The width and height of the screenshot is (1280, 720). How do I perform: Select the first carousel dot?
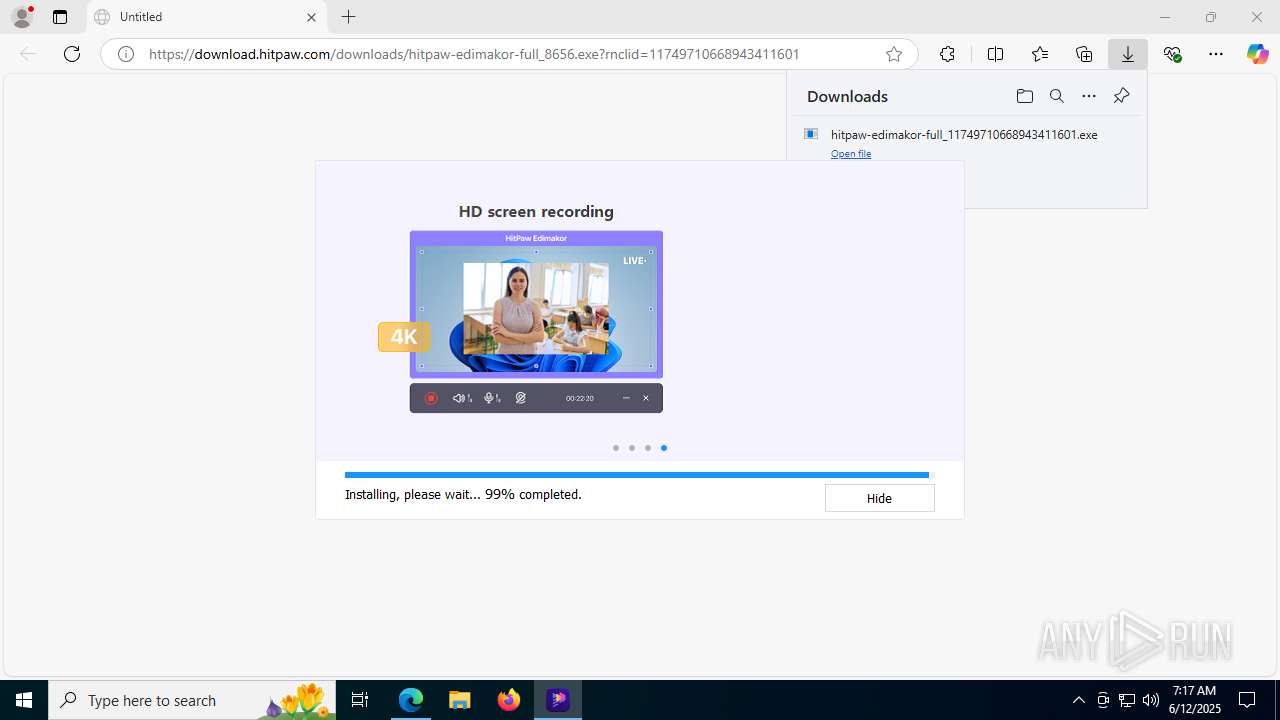(616, 448)
